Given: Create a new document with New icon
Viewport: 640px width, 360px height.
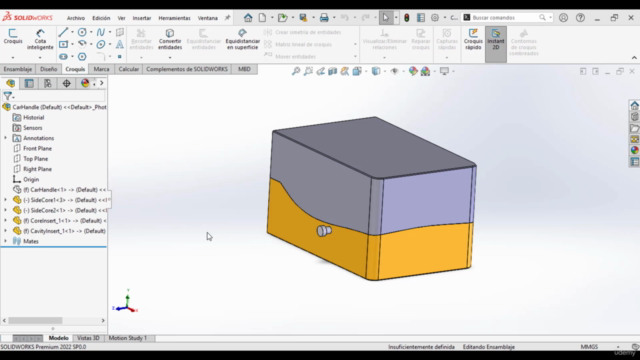Looking at the screenshot, I should pyautogui.click(x=262, y=18).
